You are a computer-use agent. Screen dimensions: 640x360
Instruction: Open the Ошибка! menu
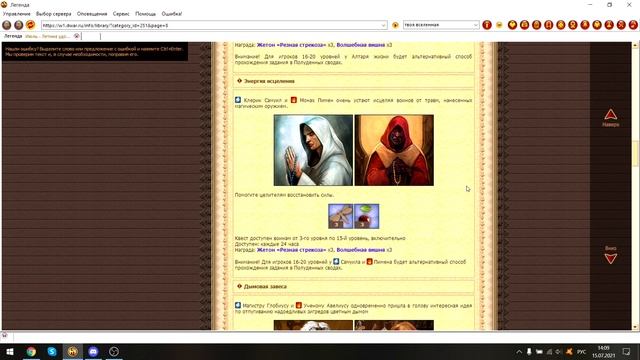tap(172, 14)
